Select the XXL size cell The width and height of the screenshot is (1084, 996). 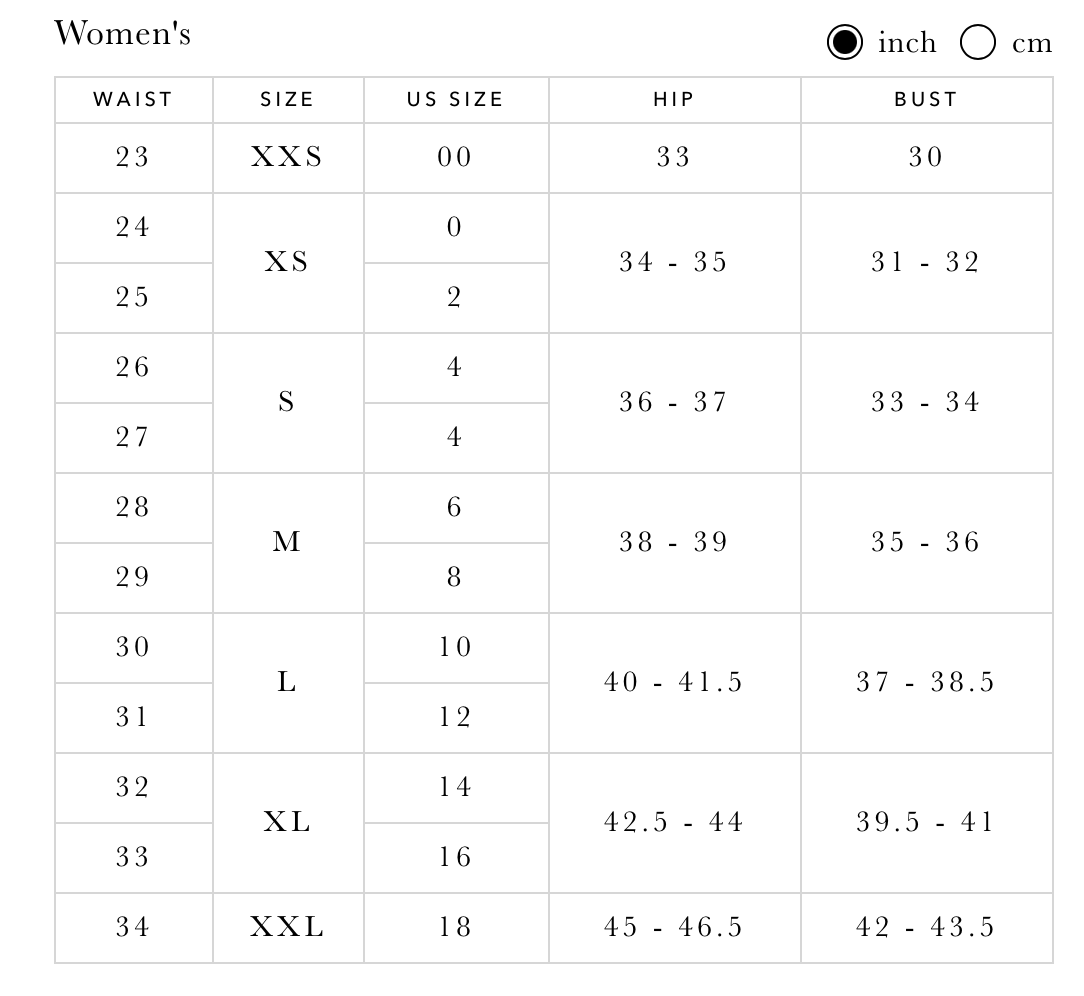click(288, 928)
